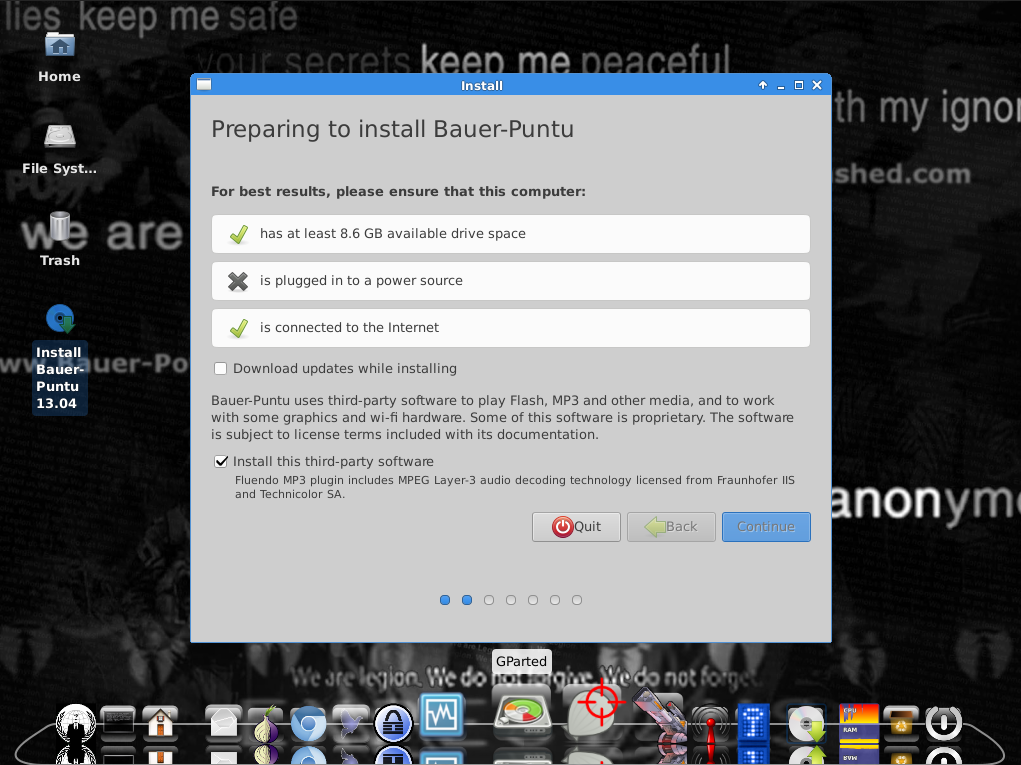Minimize the Install window
The height and width of the screenshot is (765, 1021).
click(781, 85)
